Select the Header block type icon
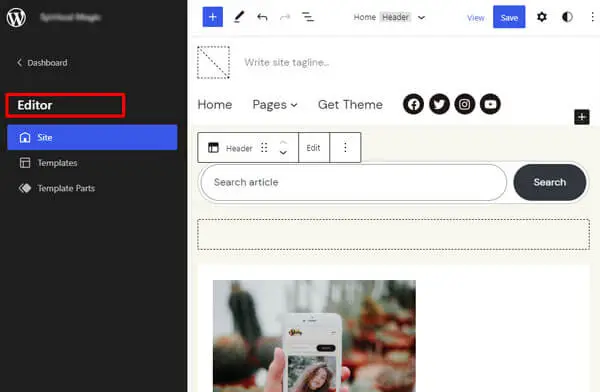 click(213, 148)
